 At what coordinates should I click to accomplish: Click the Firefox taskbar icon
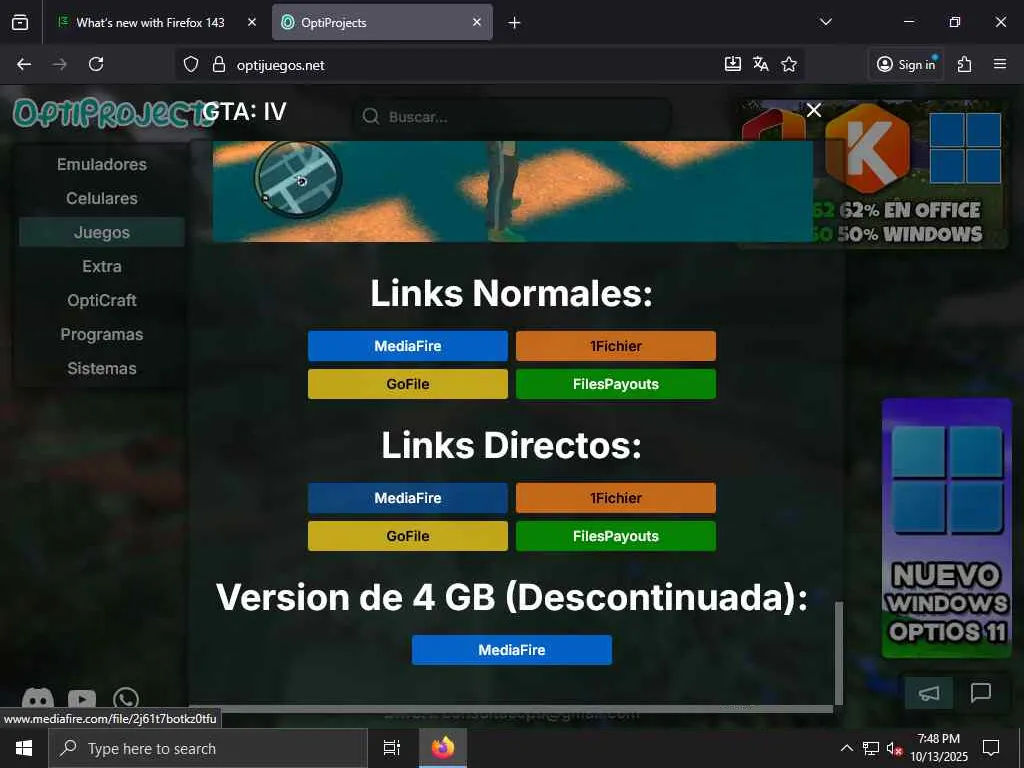(443, 748)
